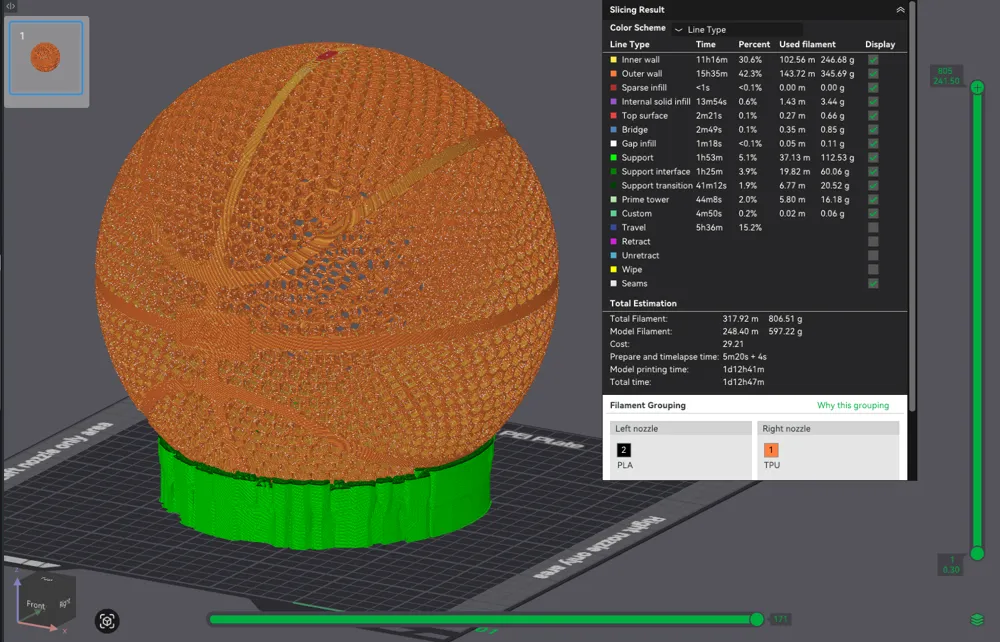
Task: Open the layers view icon at bottom right
Action: (x=977, y=619)
